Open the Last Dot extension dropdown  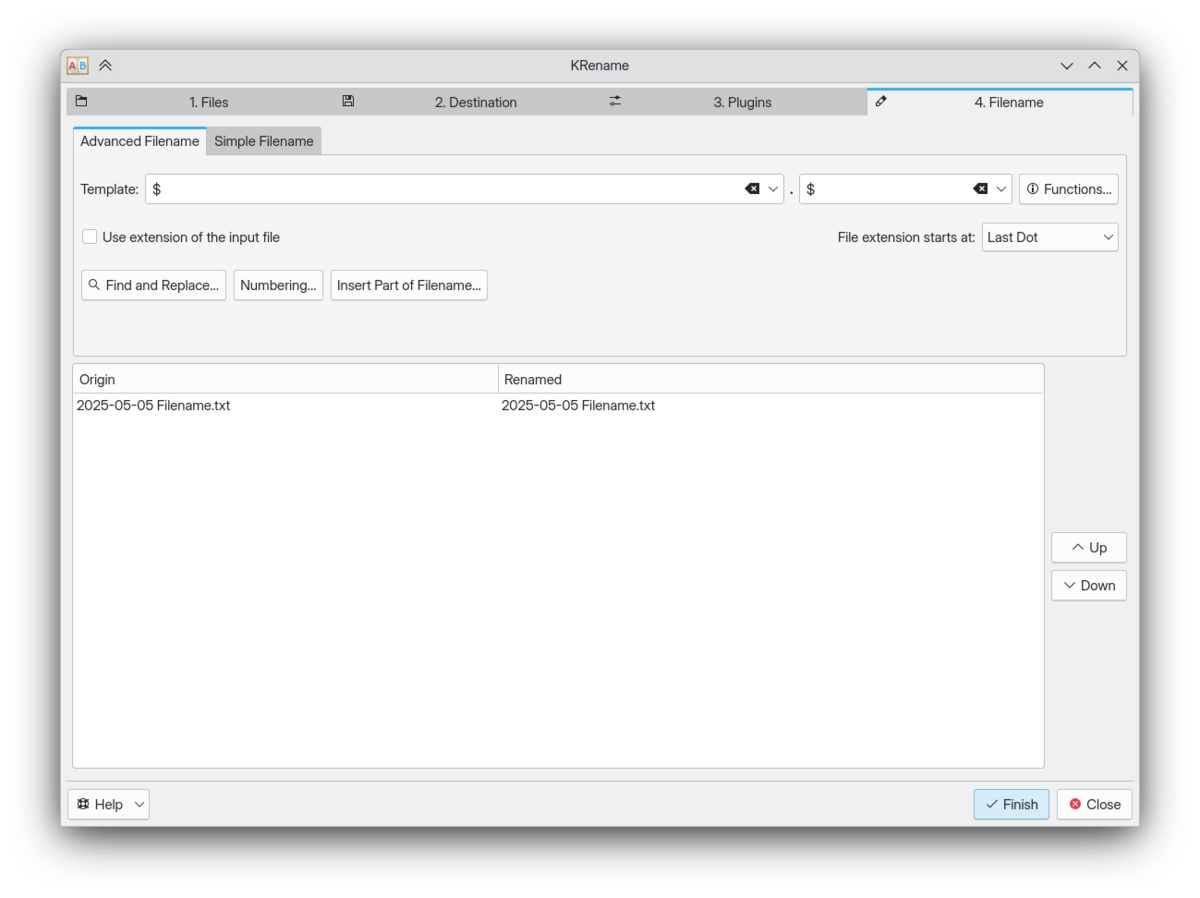[1049, 237]
